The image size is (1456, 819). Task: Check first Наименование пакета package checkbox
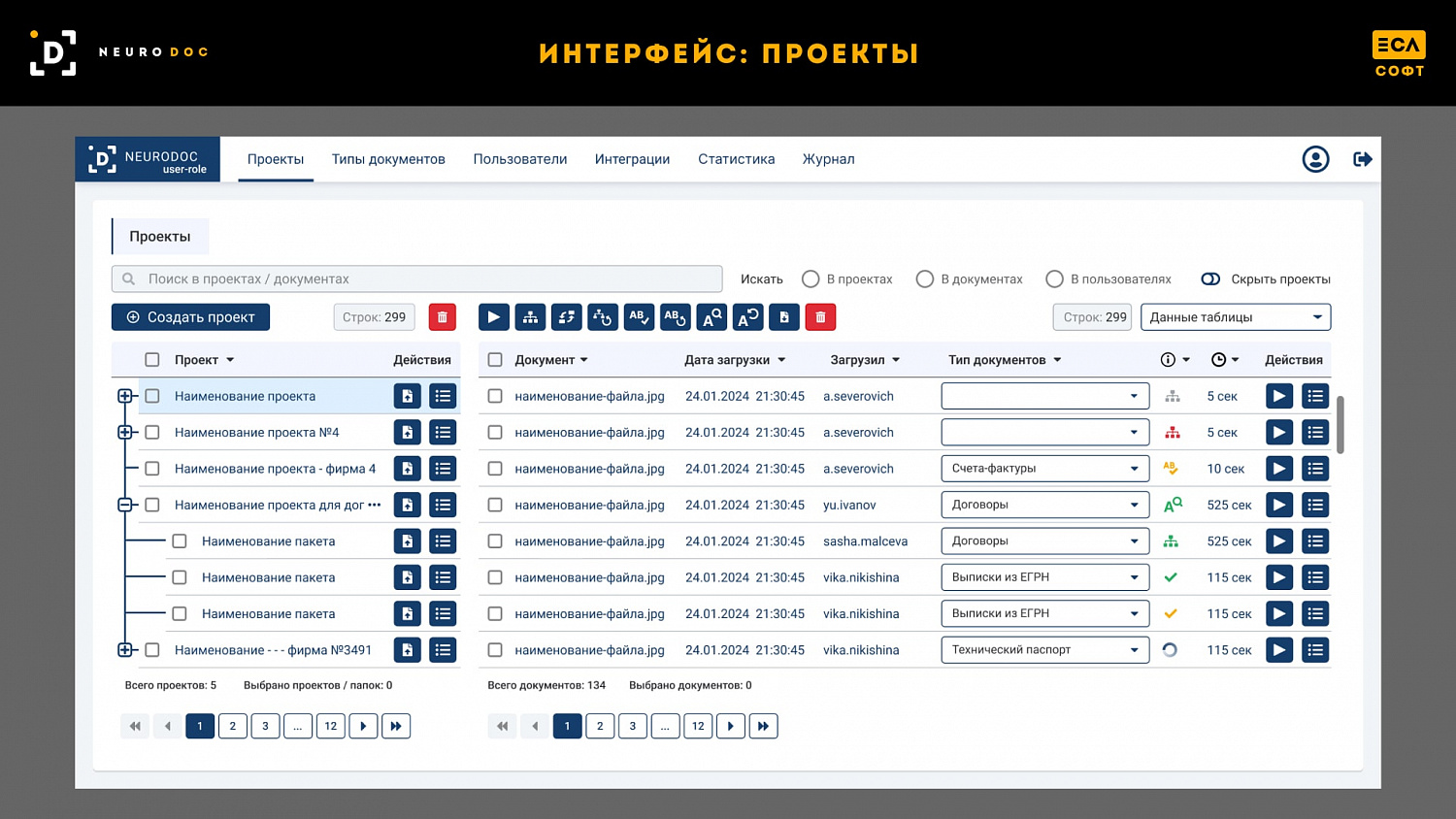tap(180, 541)
